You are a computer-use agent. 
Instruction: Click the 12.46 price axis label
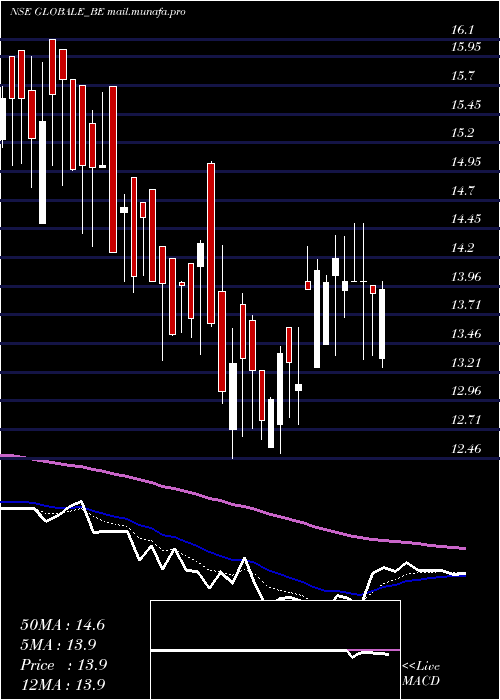pos(466,449)
